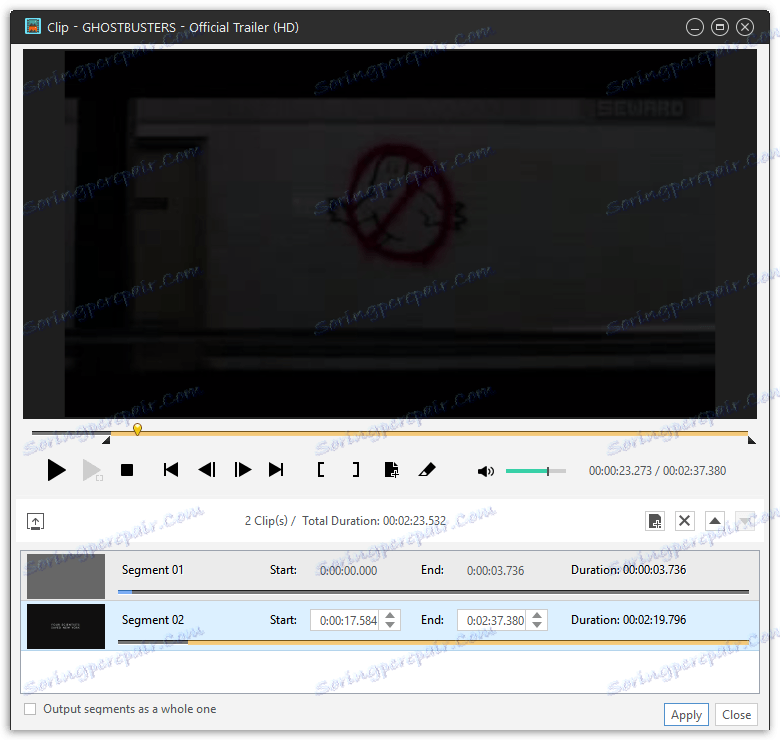Click the right trim handle on timeline
Screen dimensions: 780x740
click(752, 440)
